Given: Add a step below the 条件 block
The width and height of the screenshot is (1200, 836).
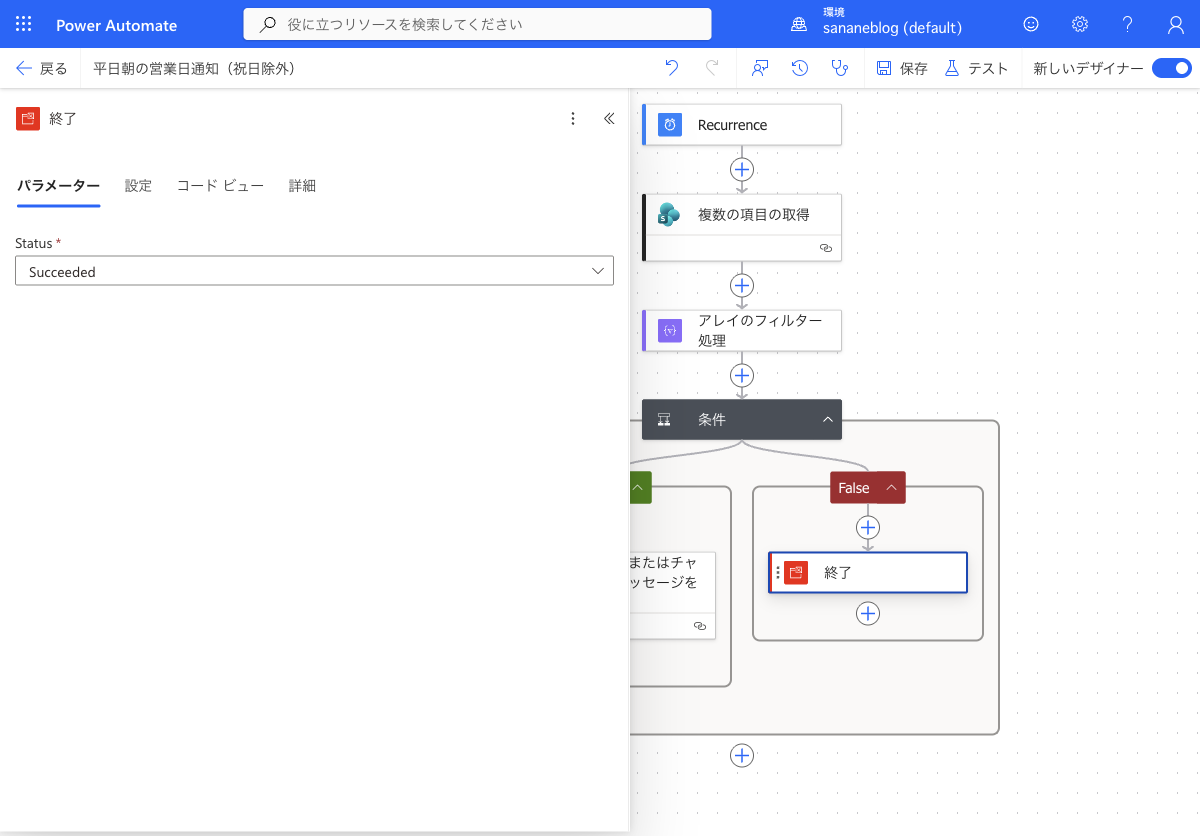Looking at the screenshot, I should click(741, 756).
